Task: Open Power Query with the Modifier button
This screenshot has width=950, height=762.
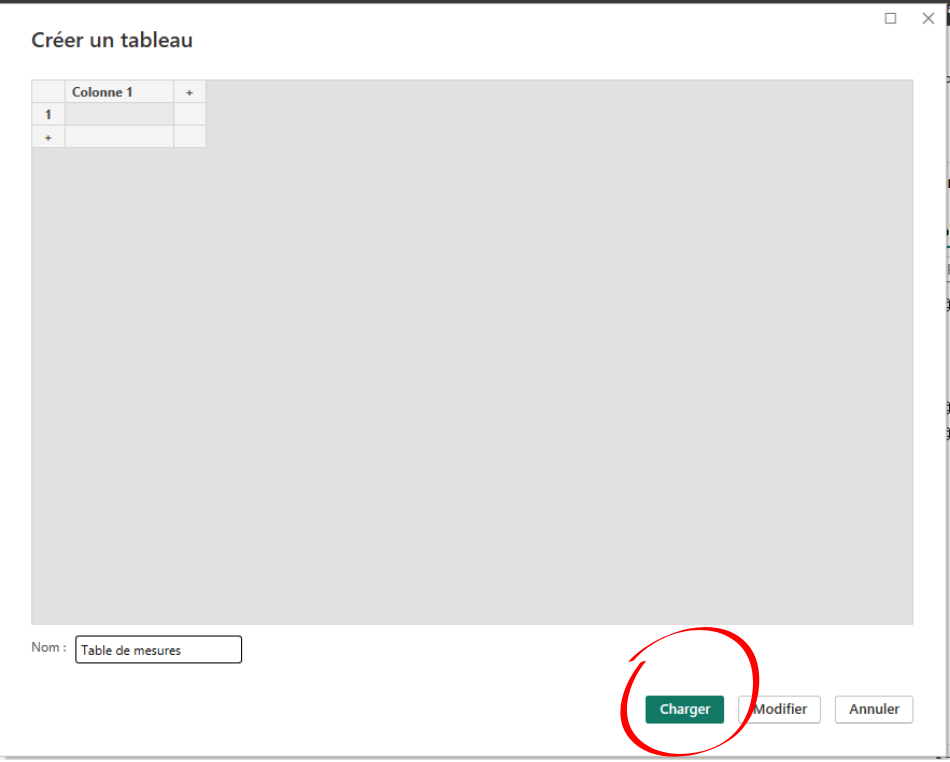Action: 779,709
